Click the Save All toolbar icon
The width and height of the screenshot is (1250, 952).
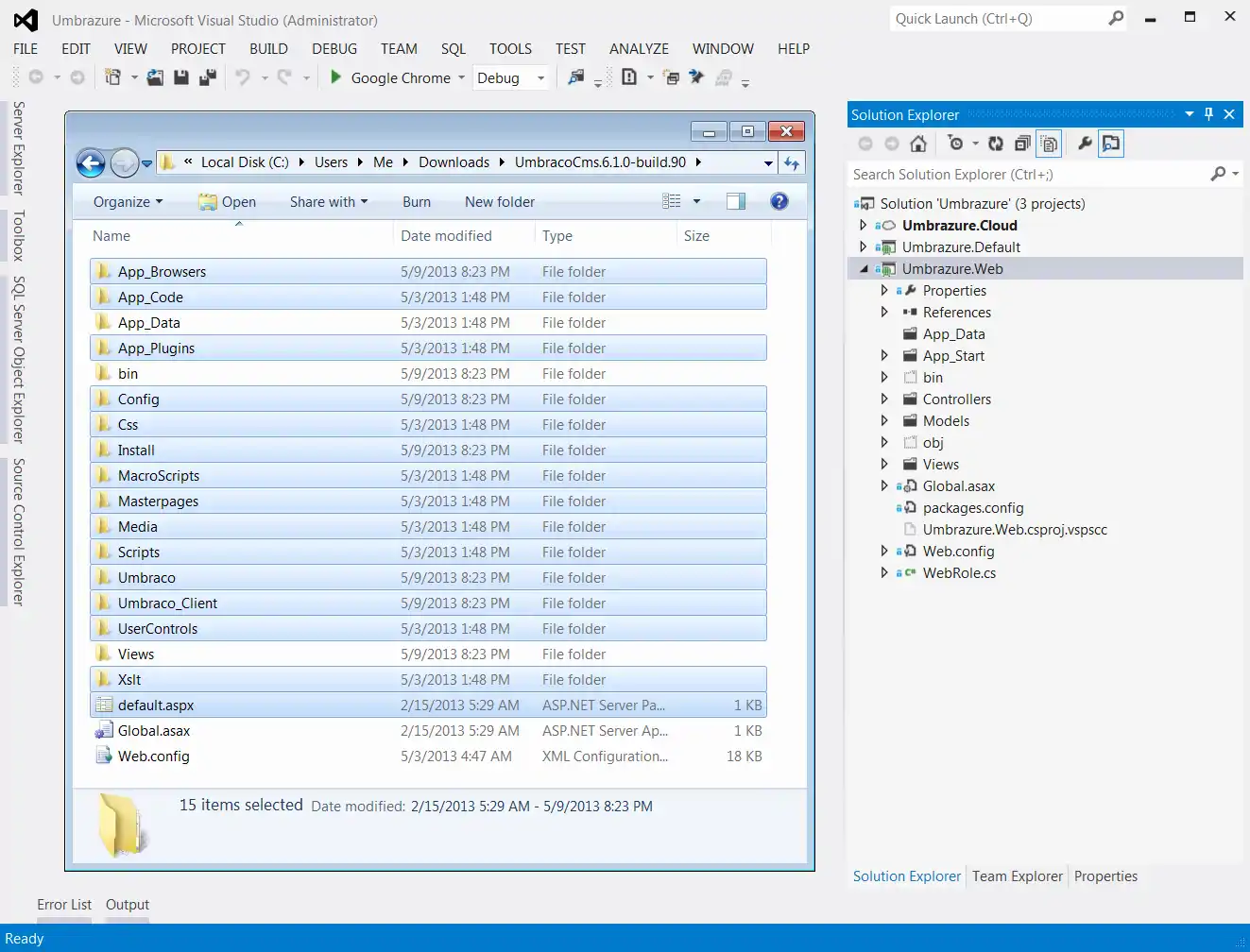(x=208, y=77)
